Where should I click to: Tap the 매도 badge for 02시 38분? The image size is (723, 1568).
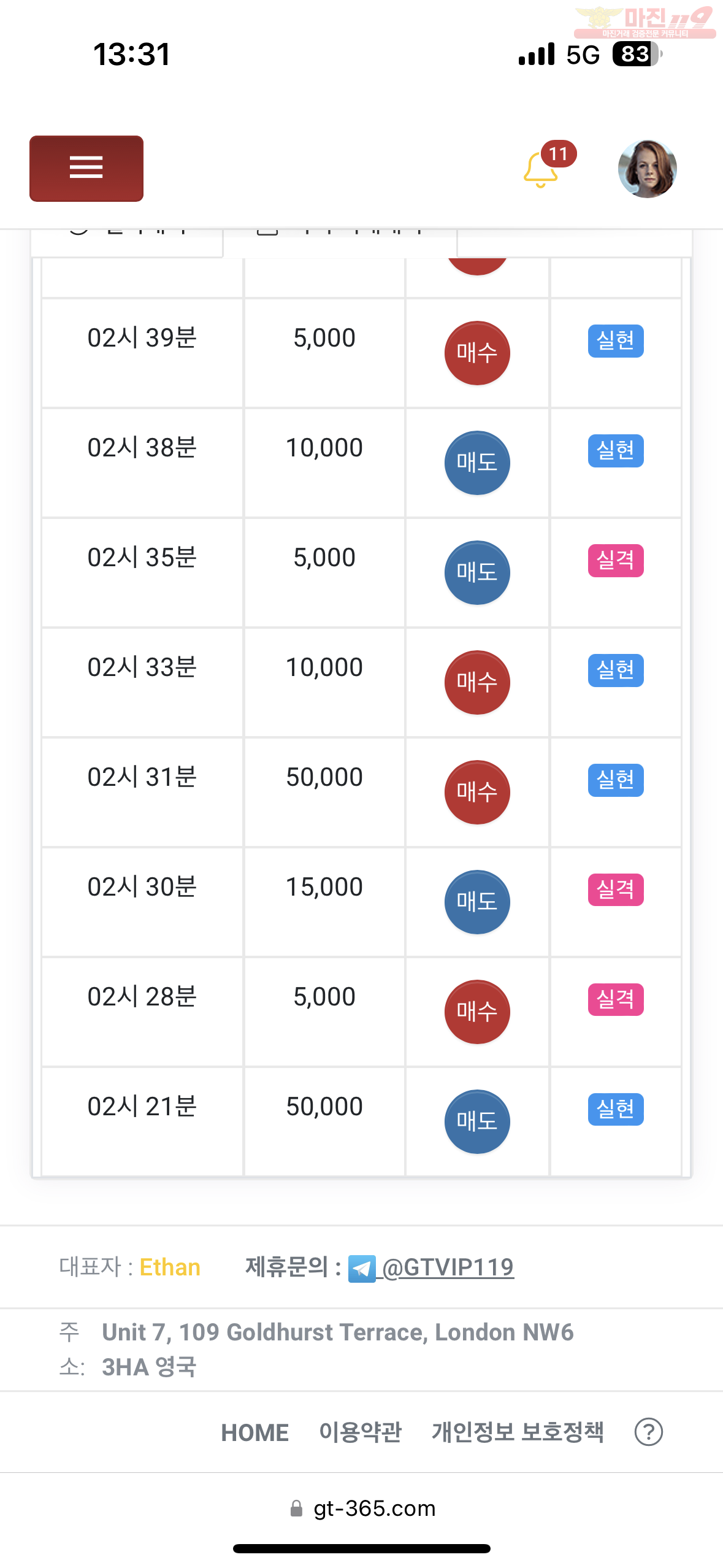click(477, 463)
